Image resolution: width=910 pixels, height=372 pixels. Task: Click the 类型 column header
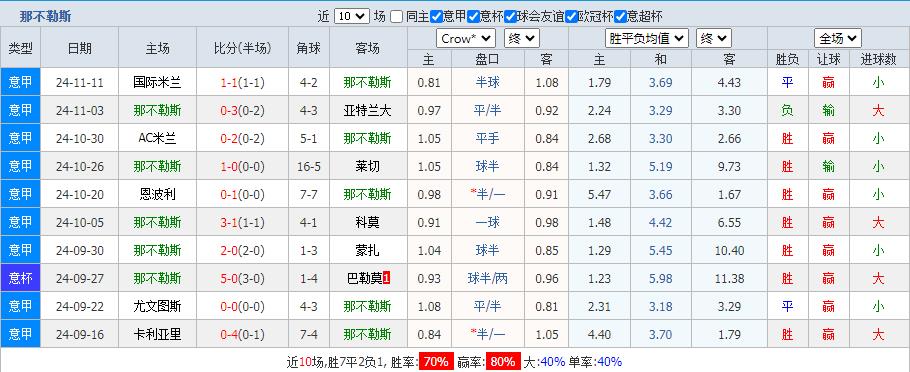pos(20,48)
